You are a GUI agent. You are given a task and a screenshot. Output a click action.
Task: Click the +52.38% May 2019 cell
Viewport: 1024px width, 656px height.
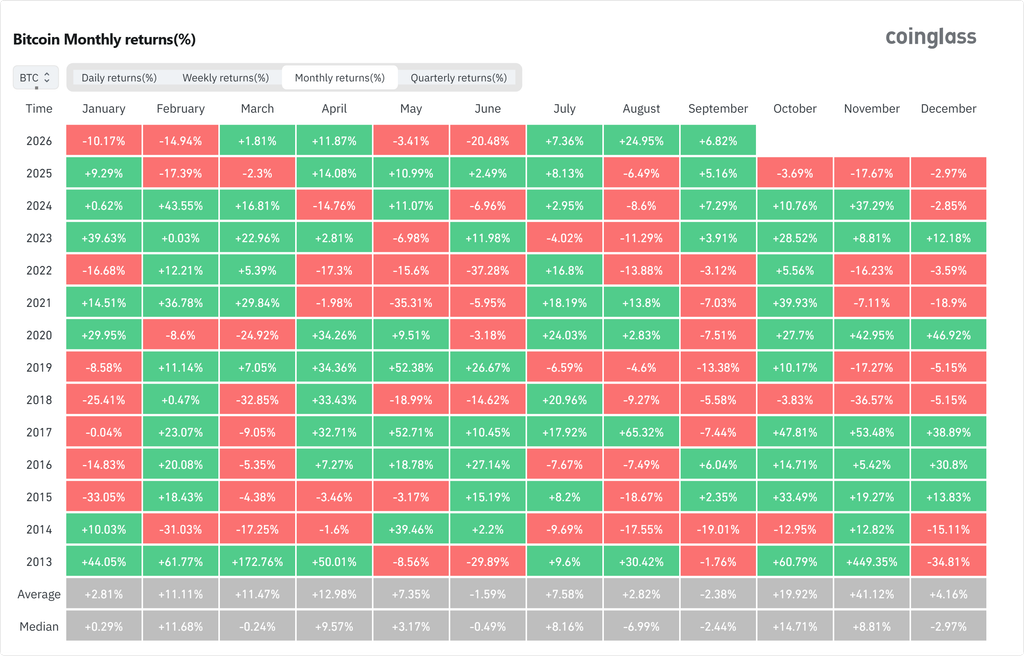tap(411, 367)
